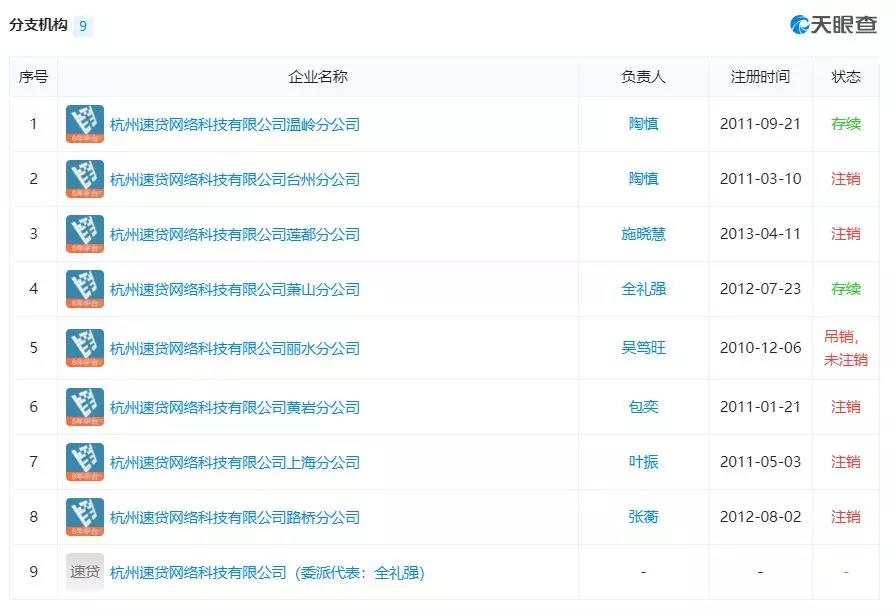Click the 存续 status in 温岭分公司 row
896x614 pixels.
[846, 123]
